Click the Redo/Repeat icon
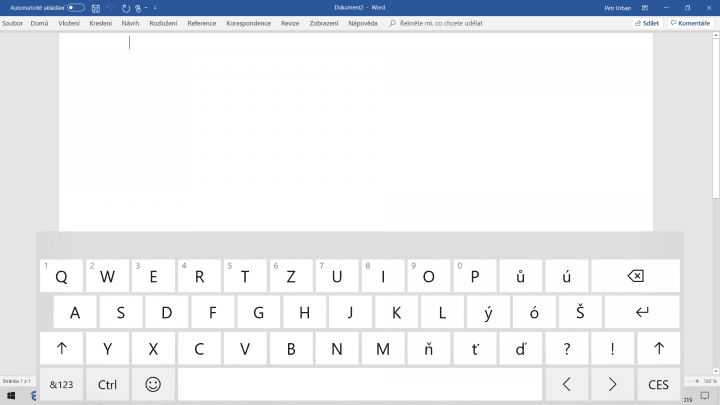This screenshot has width=720, height=405. pos(126,8)
